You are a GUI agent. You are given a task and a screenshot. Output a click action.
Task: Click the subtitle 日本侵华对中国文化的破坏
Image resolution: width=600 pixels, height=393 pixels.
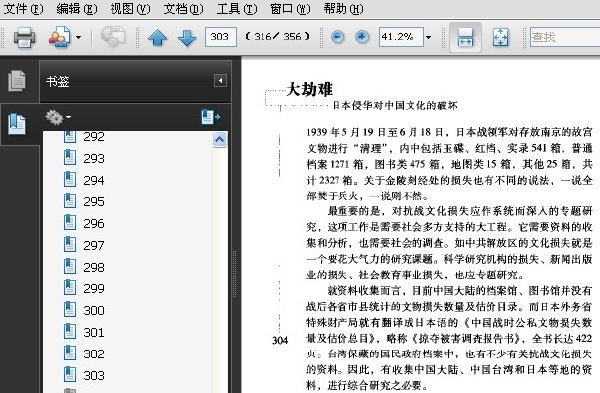(x=395, y=106)
